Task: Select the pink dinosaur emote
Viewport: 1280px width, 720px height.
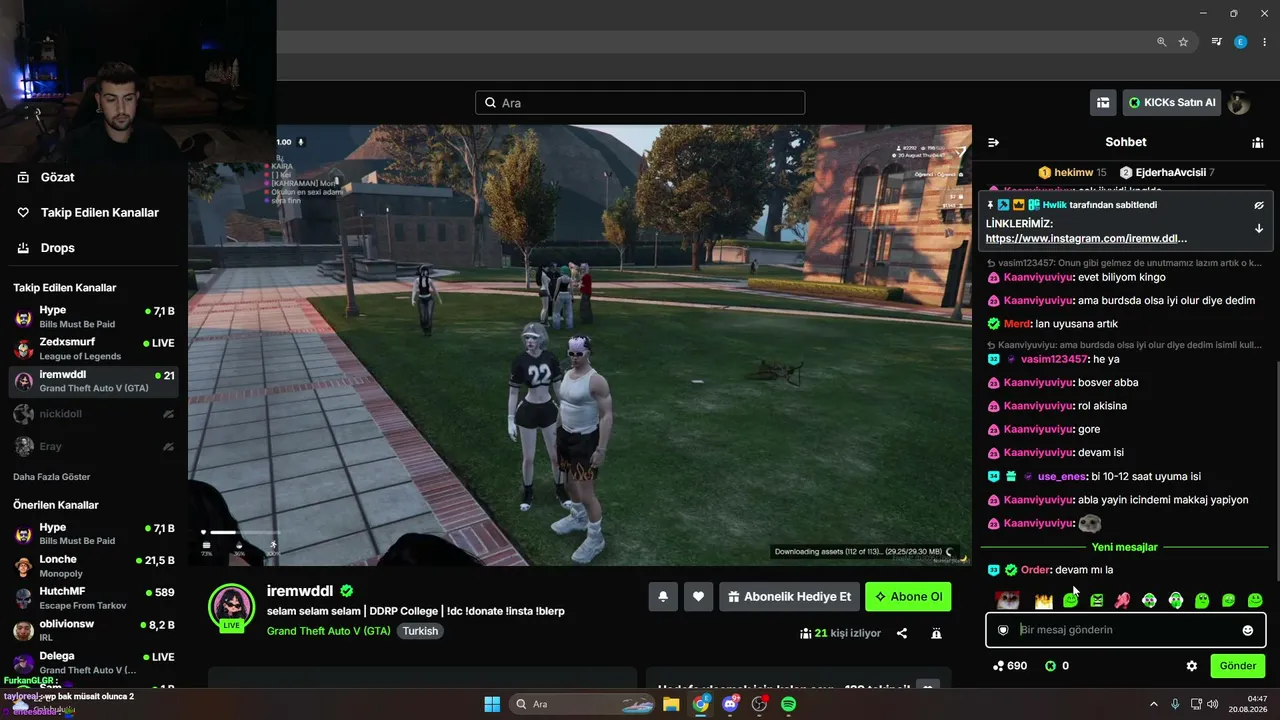Action: coord(1123,600)
